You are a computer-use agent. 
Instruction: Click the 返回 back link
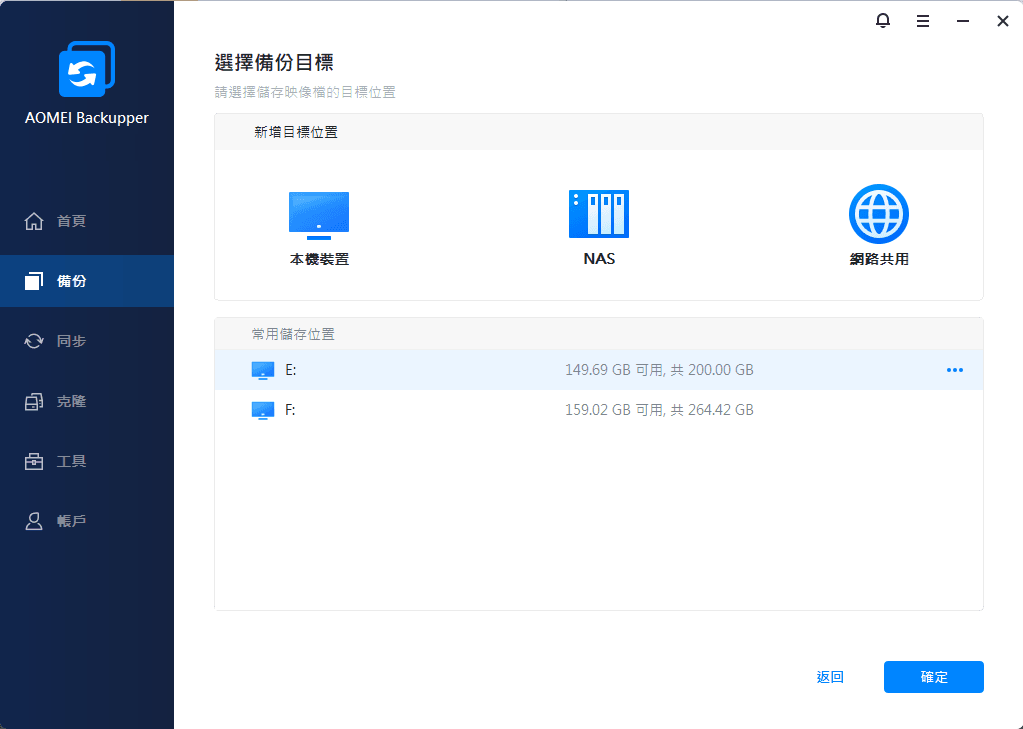[x=830, y=677]
